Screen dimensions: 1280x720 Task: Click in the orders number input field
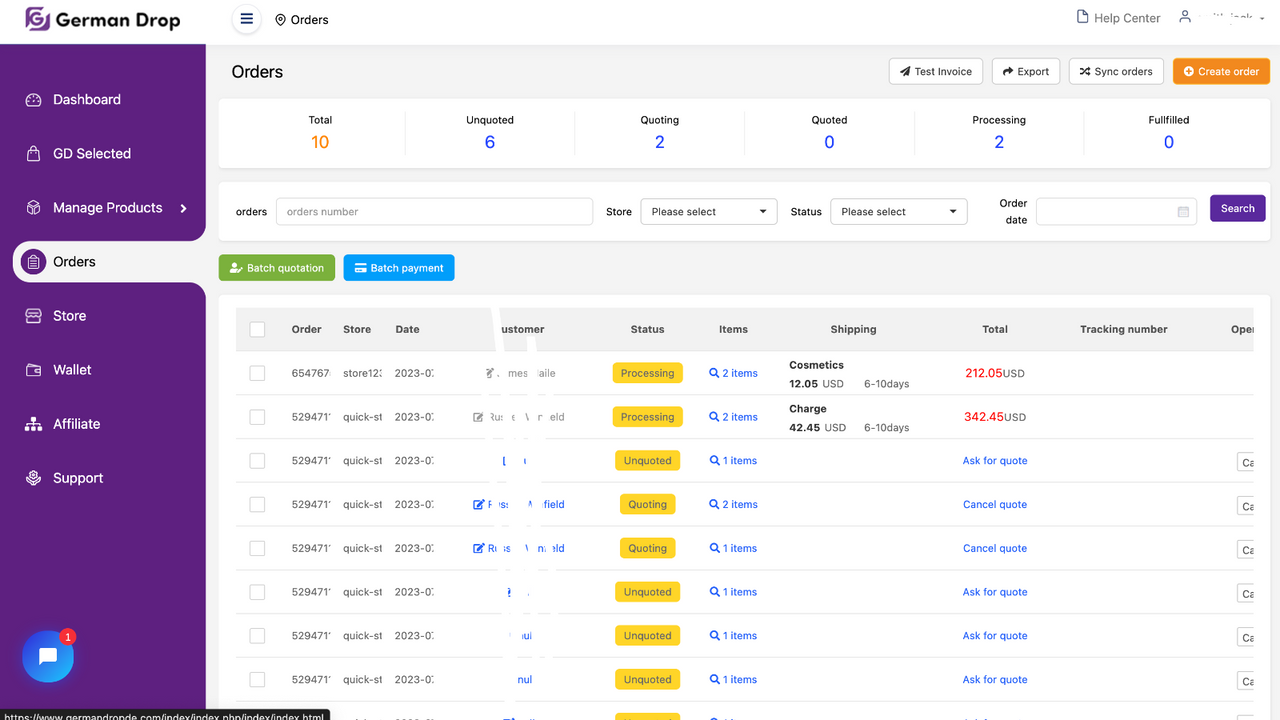435,212
